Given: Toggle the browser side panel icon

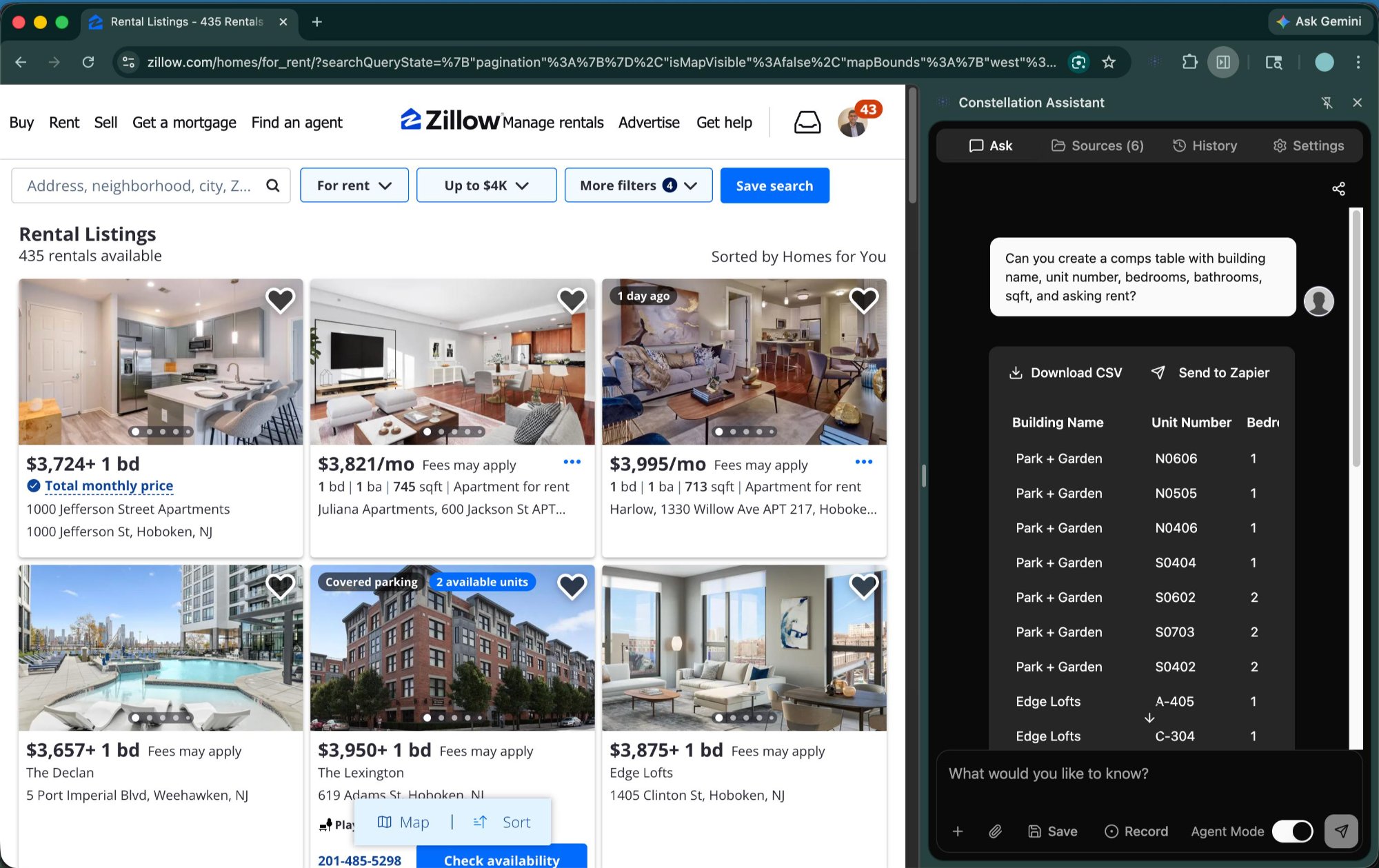Looking at the screenshot, I should (1223, 62).
